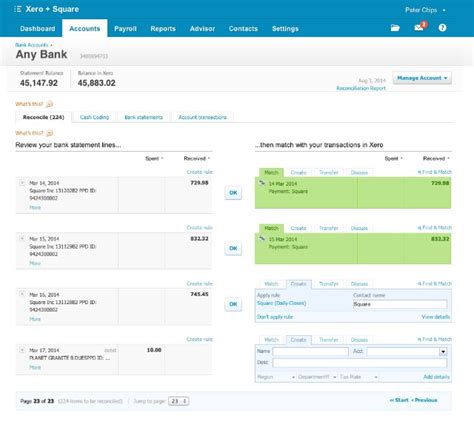The width and height of the screenshot is (474, 424).
Task: Open the Reconciliation Report link
Action: 361,88
